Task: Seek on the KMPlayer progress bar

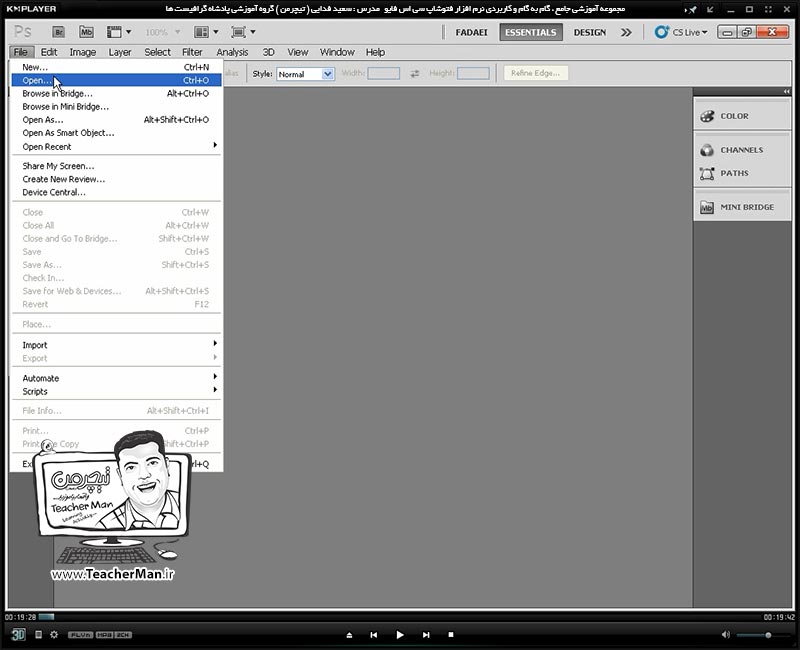Action: coord(401,617)
